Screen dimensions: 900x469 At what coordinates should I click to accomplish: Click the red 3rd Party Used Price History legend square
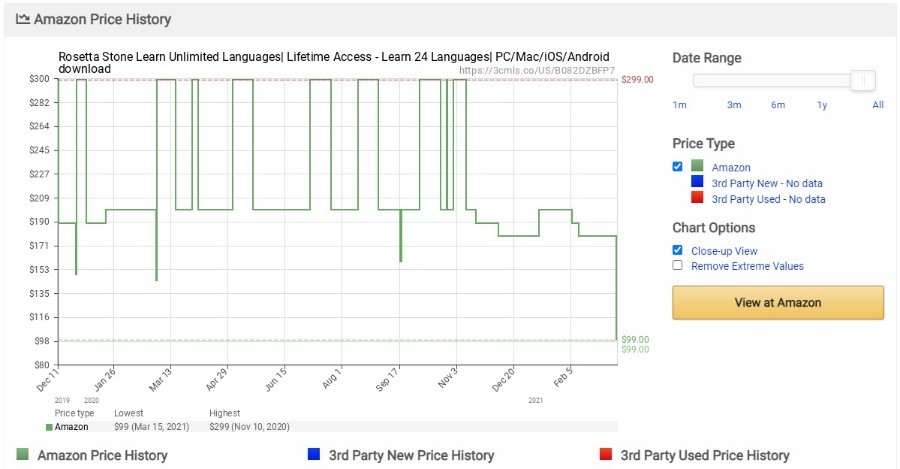[606, 454]
